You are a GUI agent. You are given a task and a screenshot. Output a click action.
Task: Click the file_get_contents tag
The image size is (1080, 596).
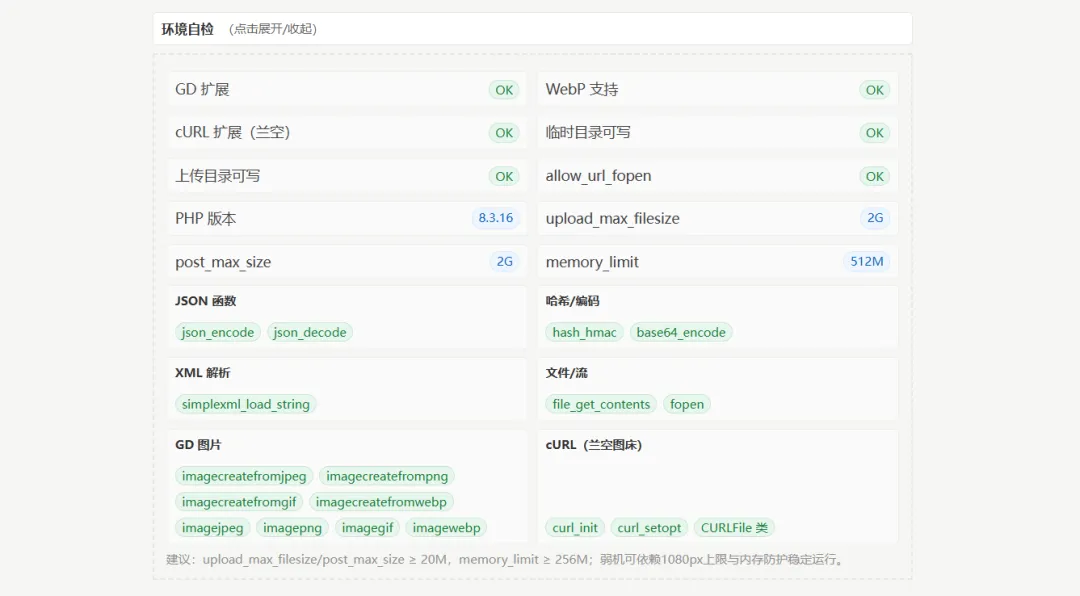coord(601,404)
